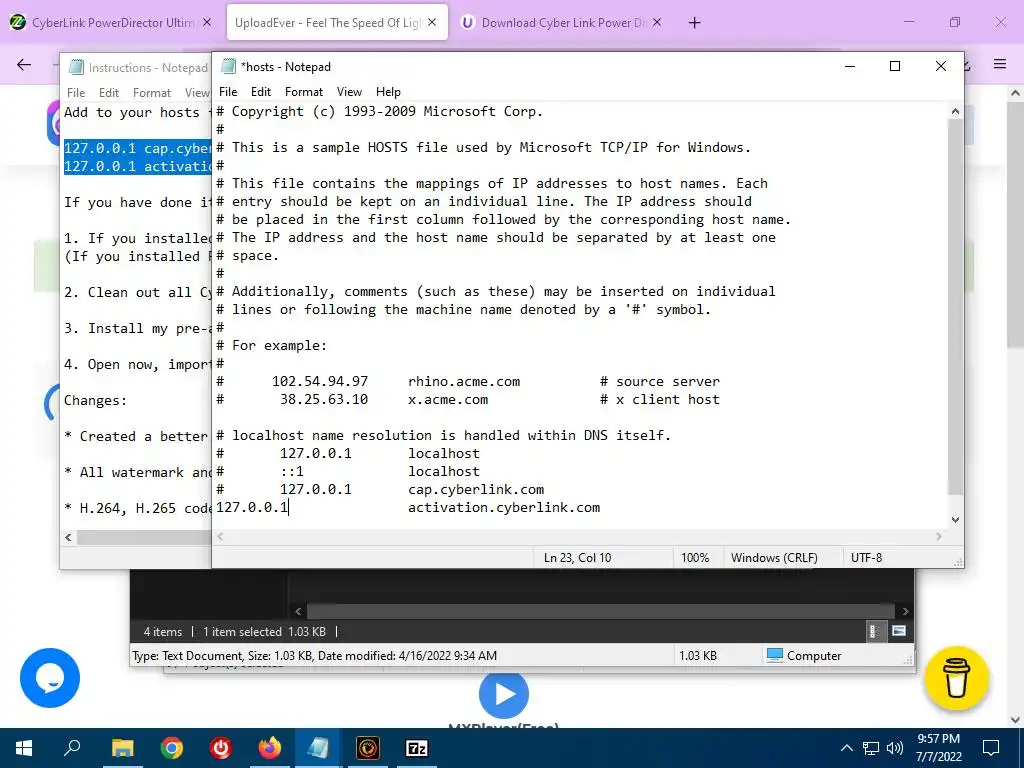Click the Windows (CRLF) status entry
Image resolution: width=1024 pixels, height=768 pixels.
point(774,558)
